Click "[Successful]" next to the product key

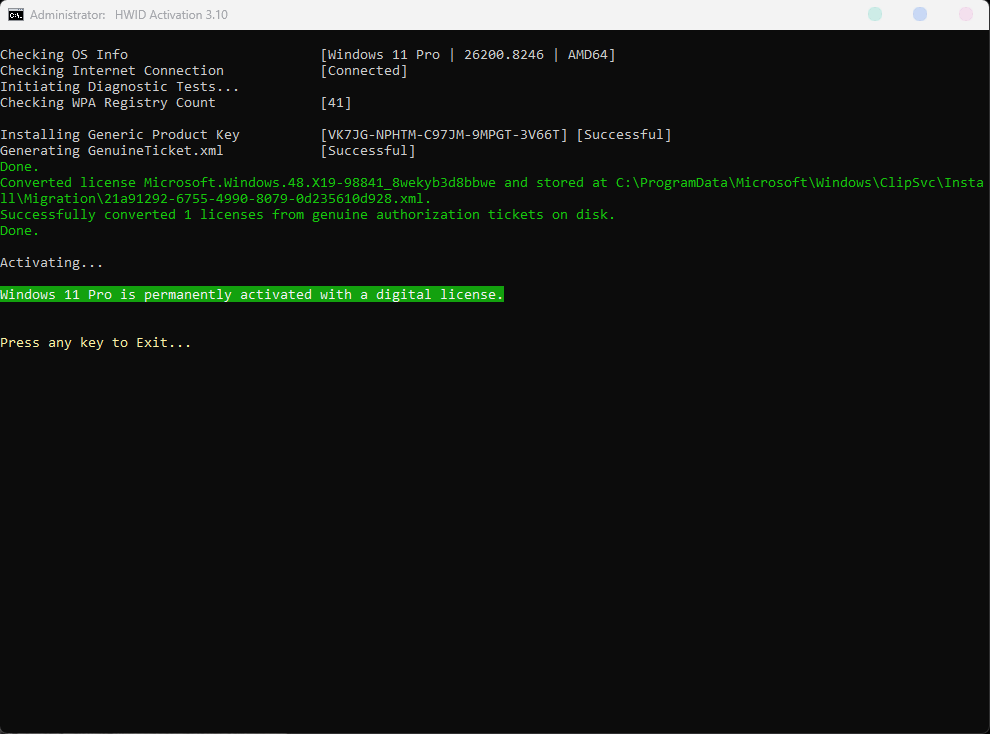click(x=624, y=134)
